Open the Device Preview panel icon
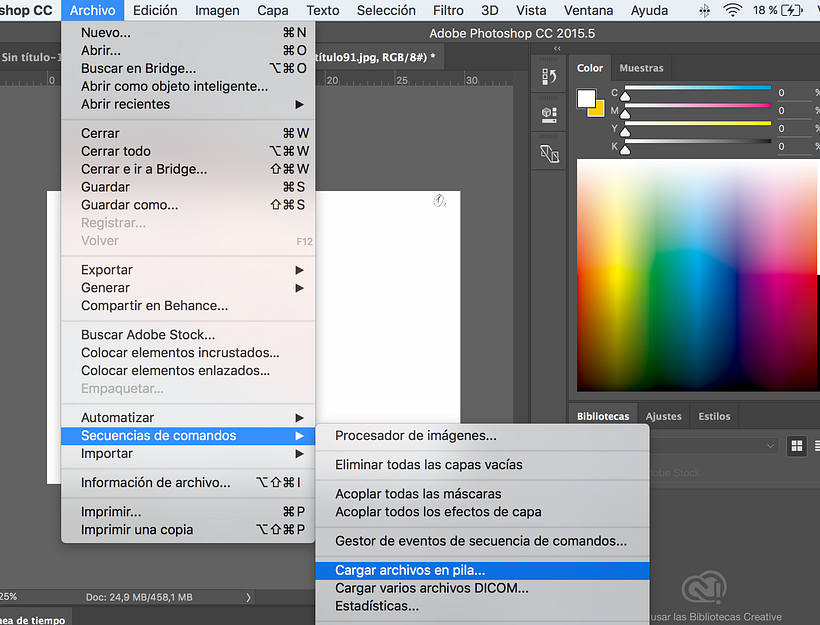Screen dimensions: 820x625 coord(549,154)
